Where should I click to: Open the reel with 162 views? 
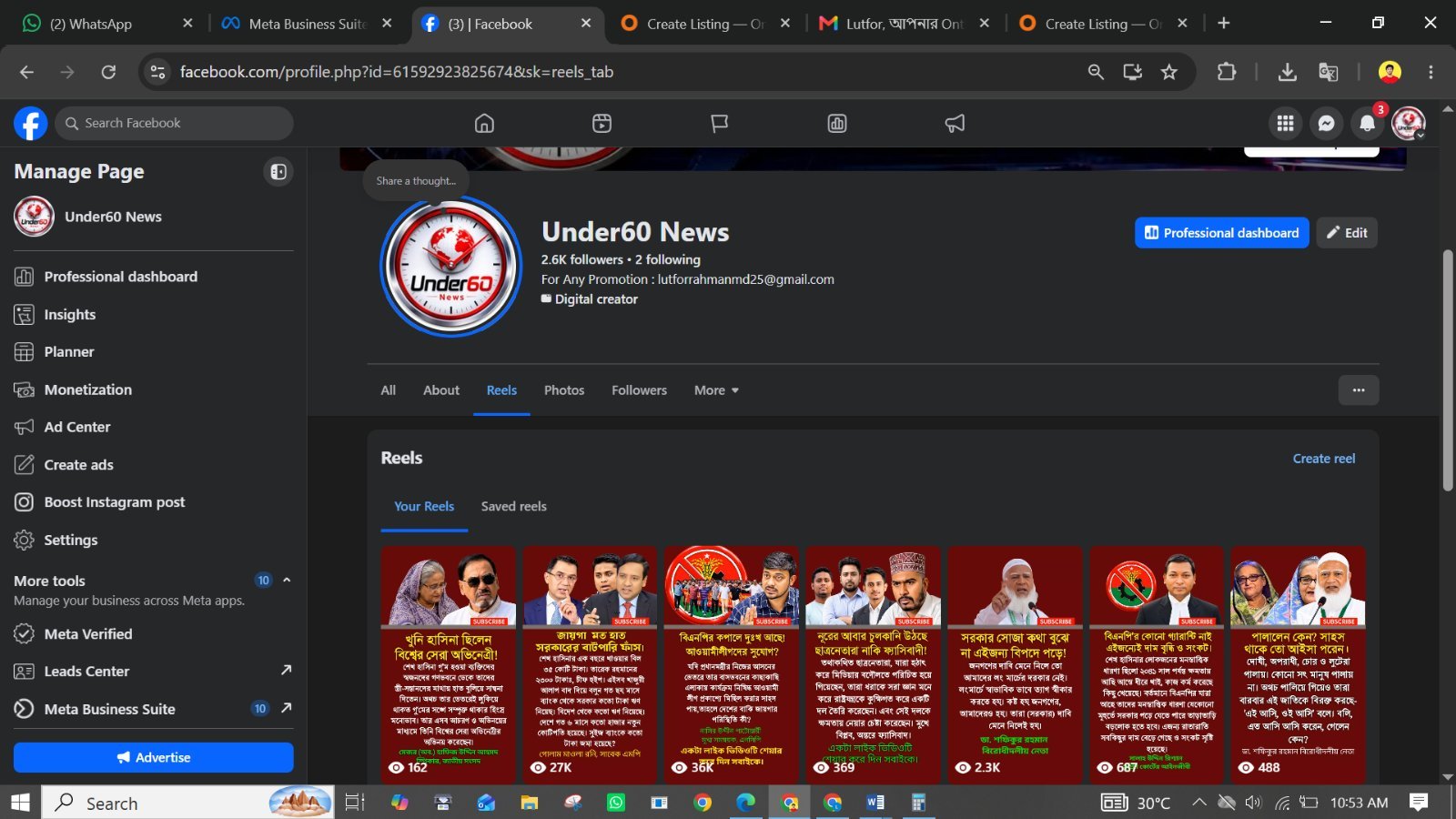click(x=449, y=664)
